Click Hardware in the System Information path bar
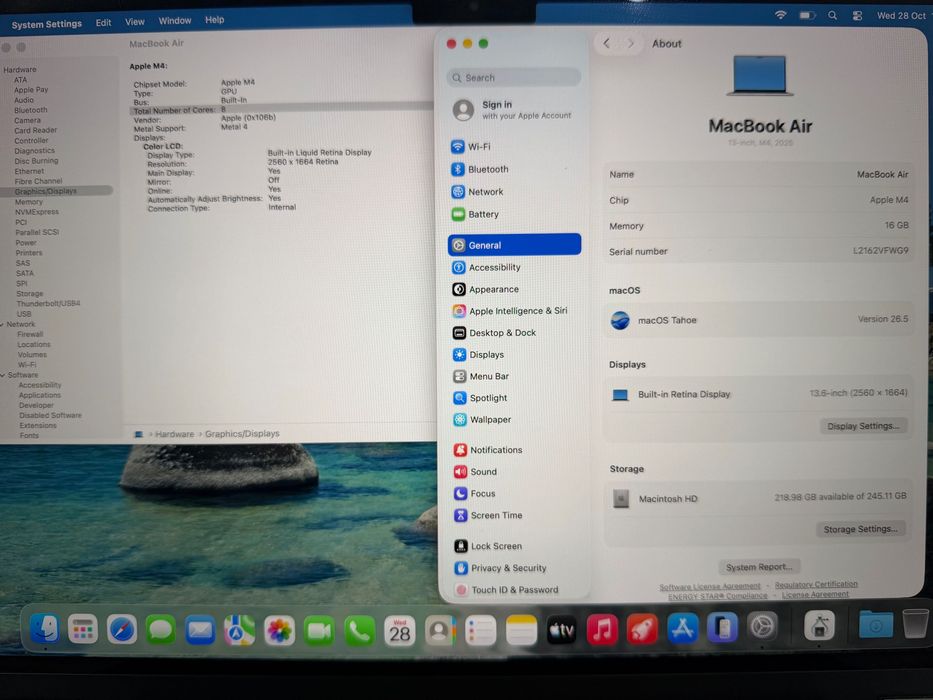 [174, 434]
